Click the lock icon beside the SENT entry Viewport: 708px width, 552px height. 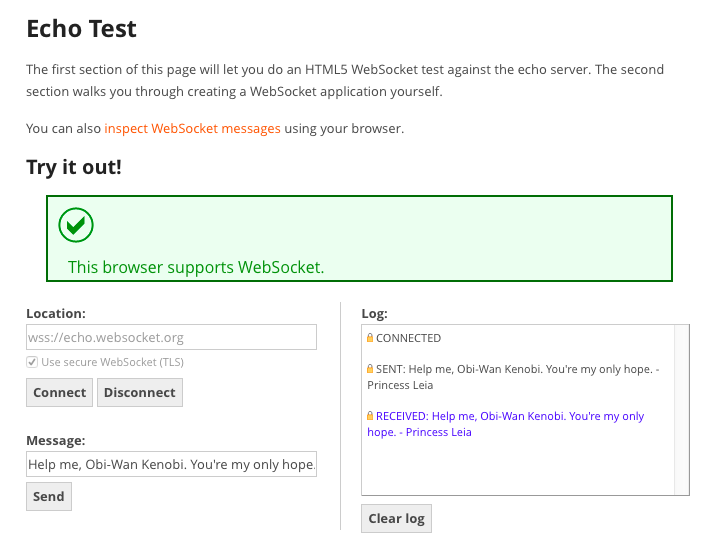click(370, 369)
